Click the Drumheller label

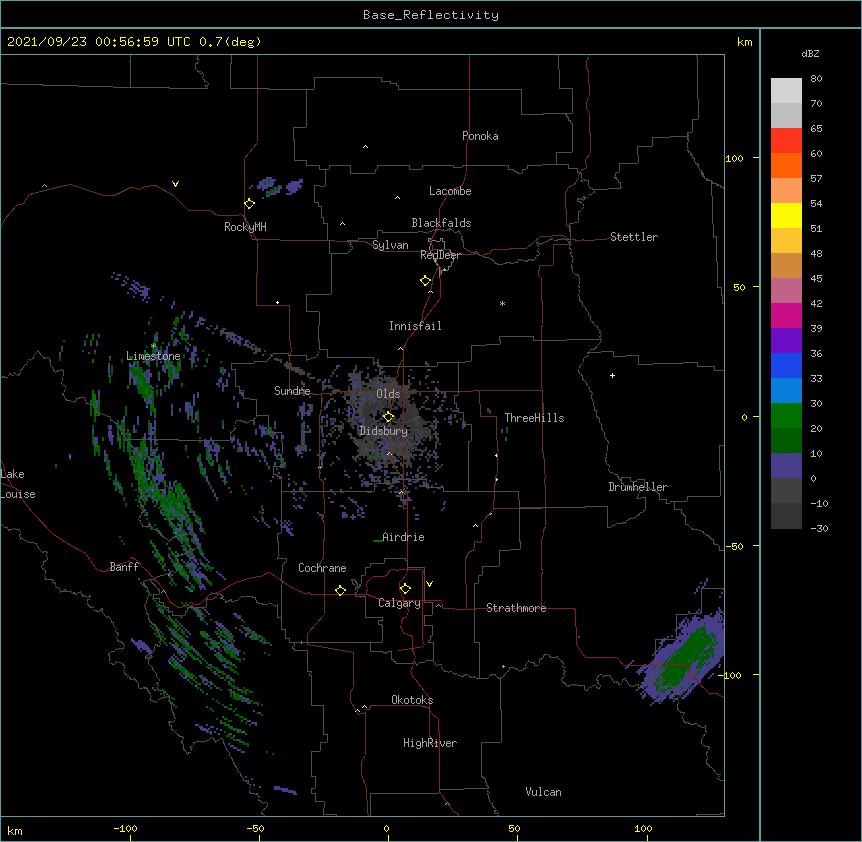[638, 487]
